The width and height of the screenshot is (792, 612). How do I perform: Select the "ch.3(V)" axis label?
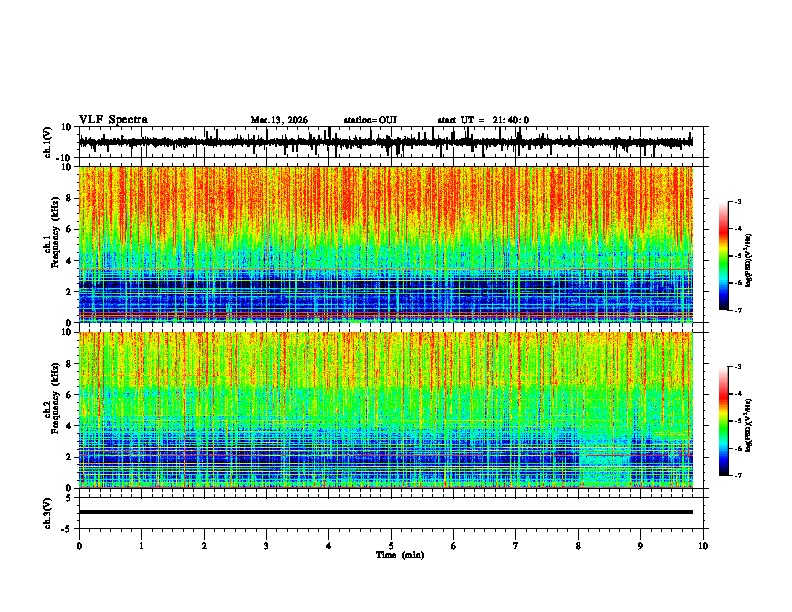point(48,513)
